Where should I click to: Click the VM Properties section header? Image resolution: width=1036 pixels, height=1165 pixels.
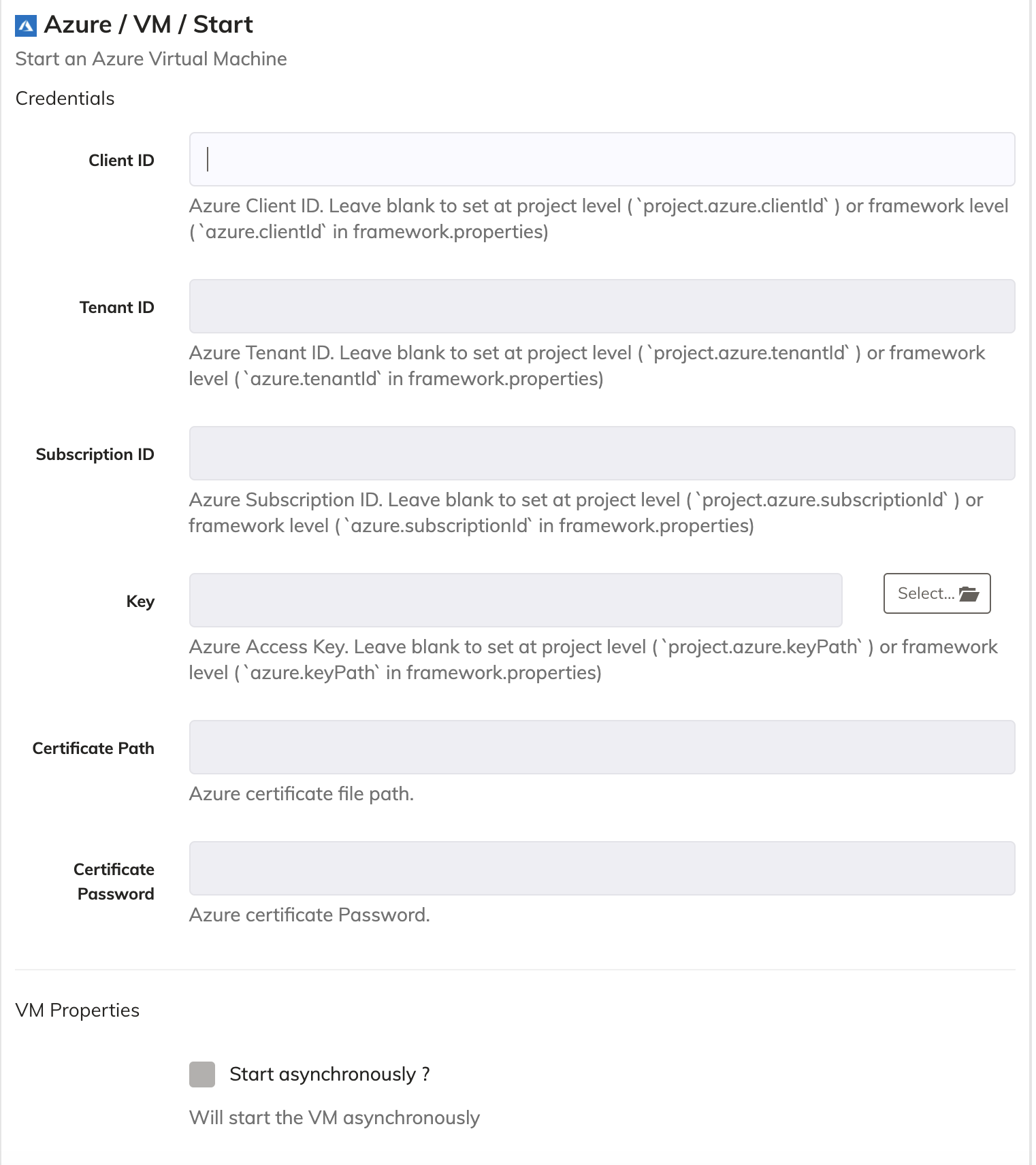pyautogui.click(x=77, y=1010)
